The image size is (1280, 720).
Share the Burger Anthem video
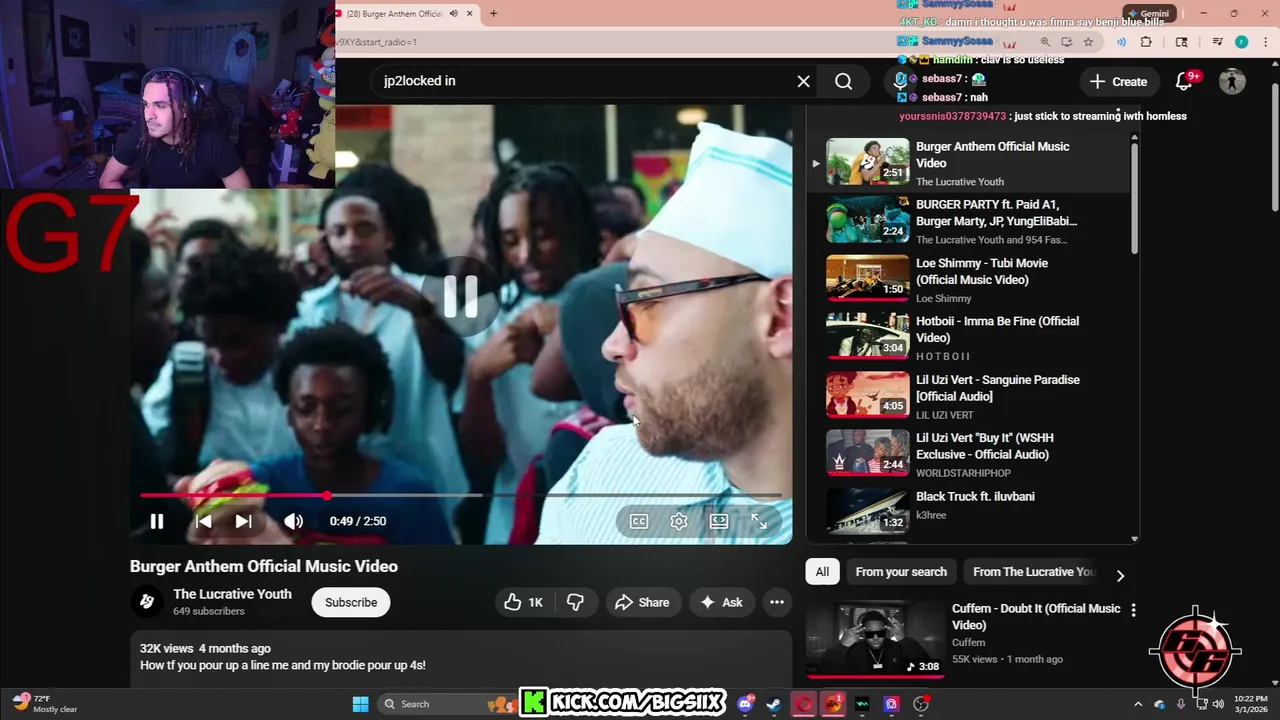pyautogui.click(x=642, y=602)
